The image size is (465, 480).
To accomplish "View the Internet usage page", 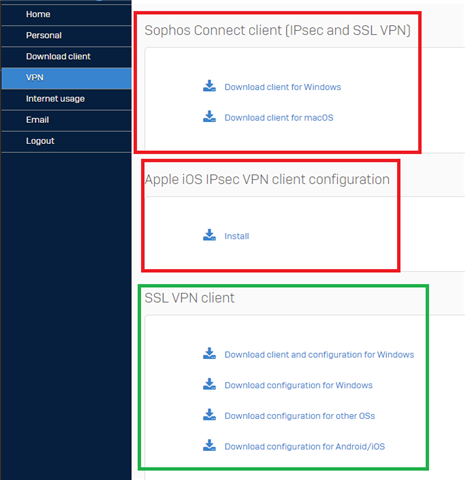I will tap(66, 99).
